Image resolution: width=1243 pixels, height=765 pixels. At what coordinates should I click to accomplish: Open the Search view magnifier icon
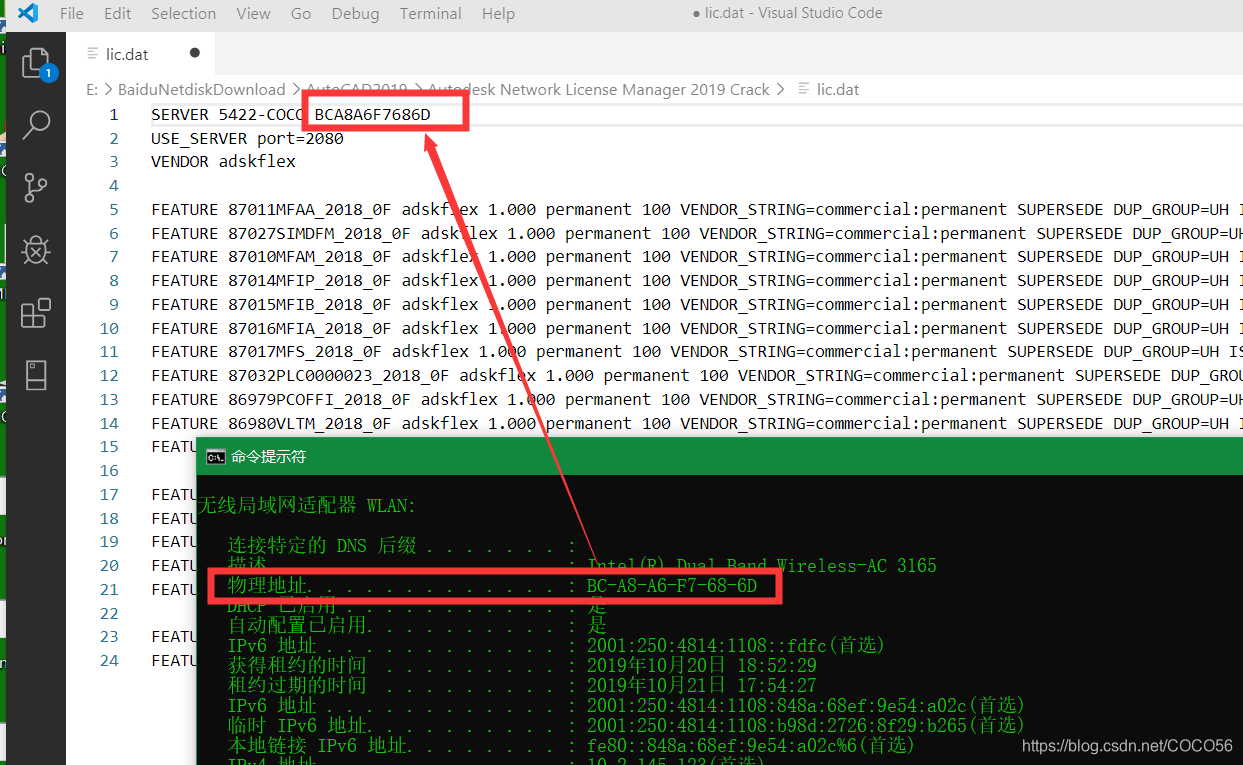(x=36, y=124)
